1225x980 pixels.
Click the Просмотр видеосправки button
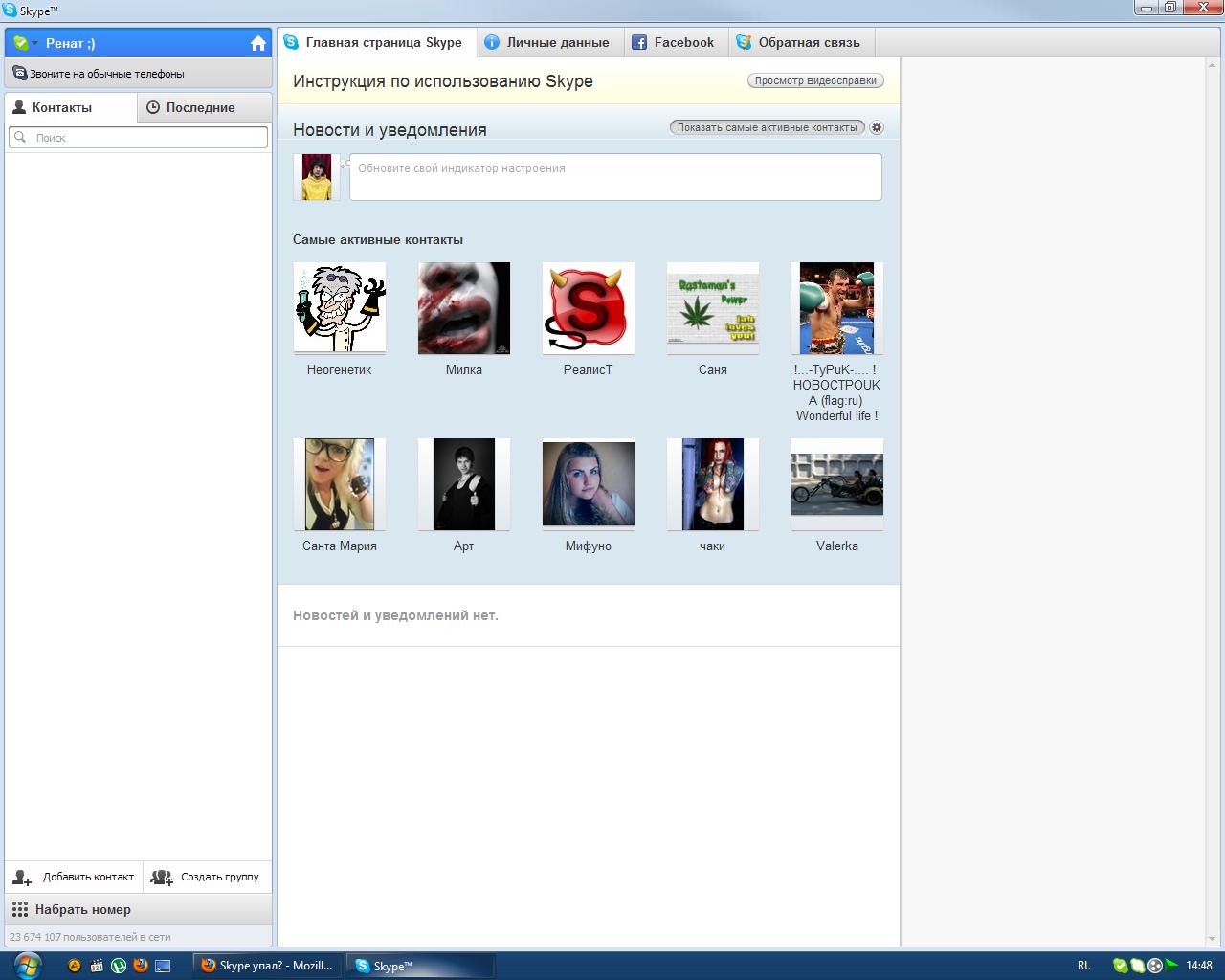pos(815,80)
